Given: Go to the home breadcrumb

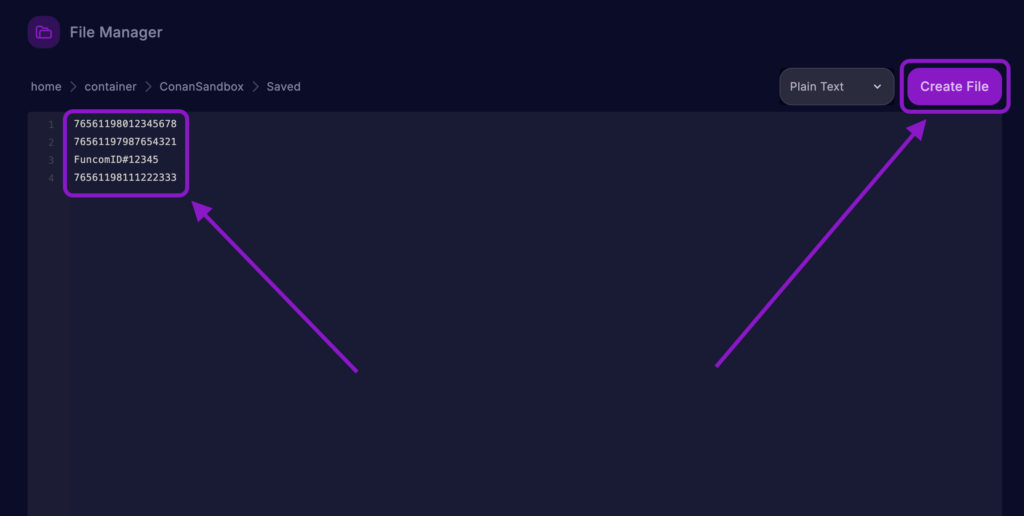Looking at the screenshot, I should (46, 86).
